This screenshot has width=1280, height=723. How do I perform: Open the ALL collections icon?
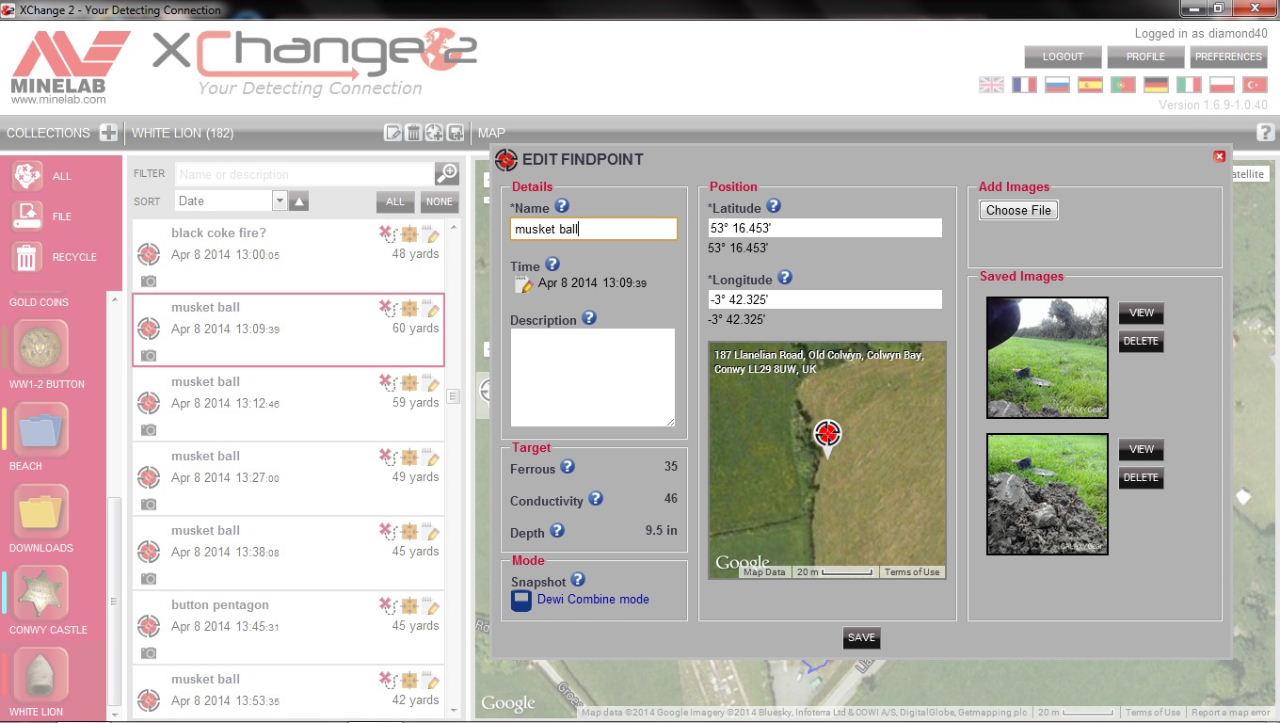tap(27, 175)
